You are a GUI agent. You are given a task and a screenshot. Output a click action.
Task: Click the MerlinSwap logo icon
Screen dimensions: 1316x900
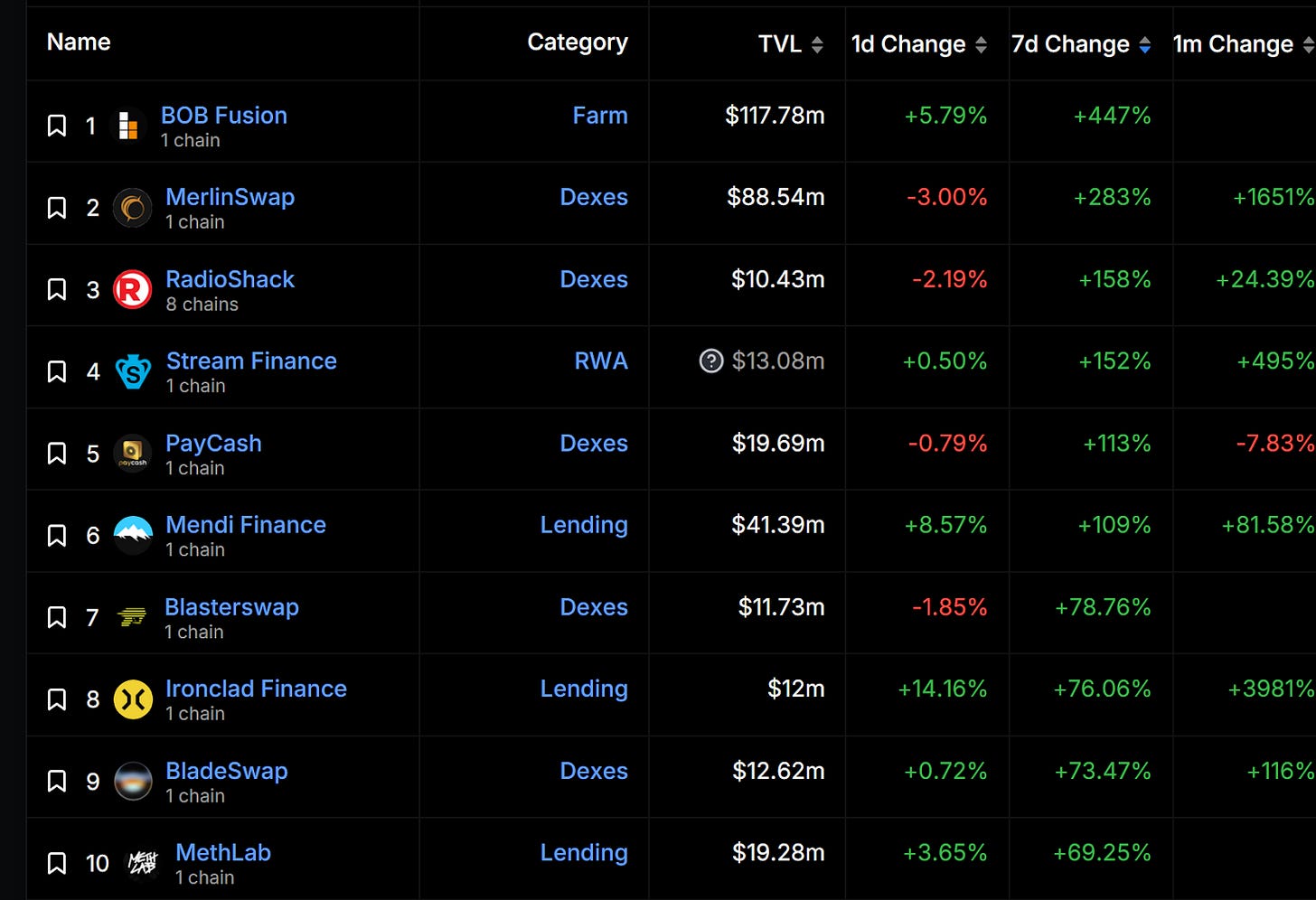132,208
